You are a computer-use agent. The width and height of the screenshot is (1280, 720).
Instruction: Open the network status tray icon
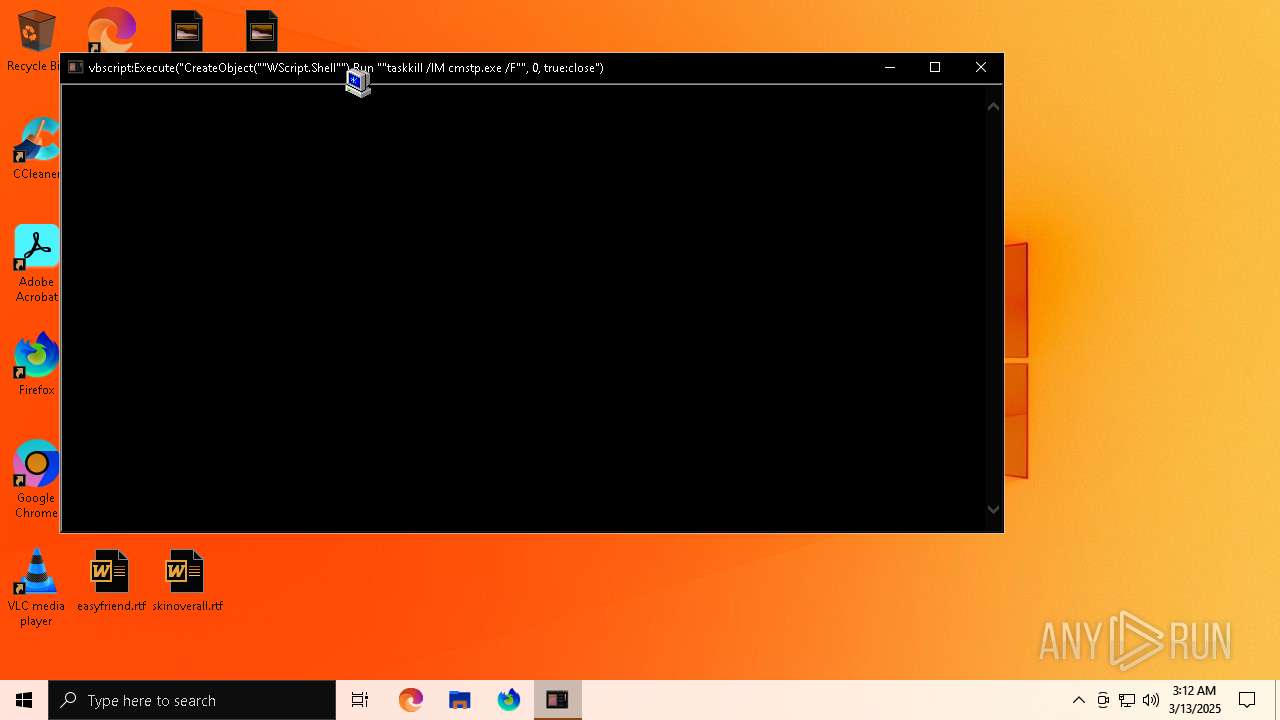pos(1127,700)
